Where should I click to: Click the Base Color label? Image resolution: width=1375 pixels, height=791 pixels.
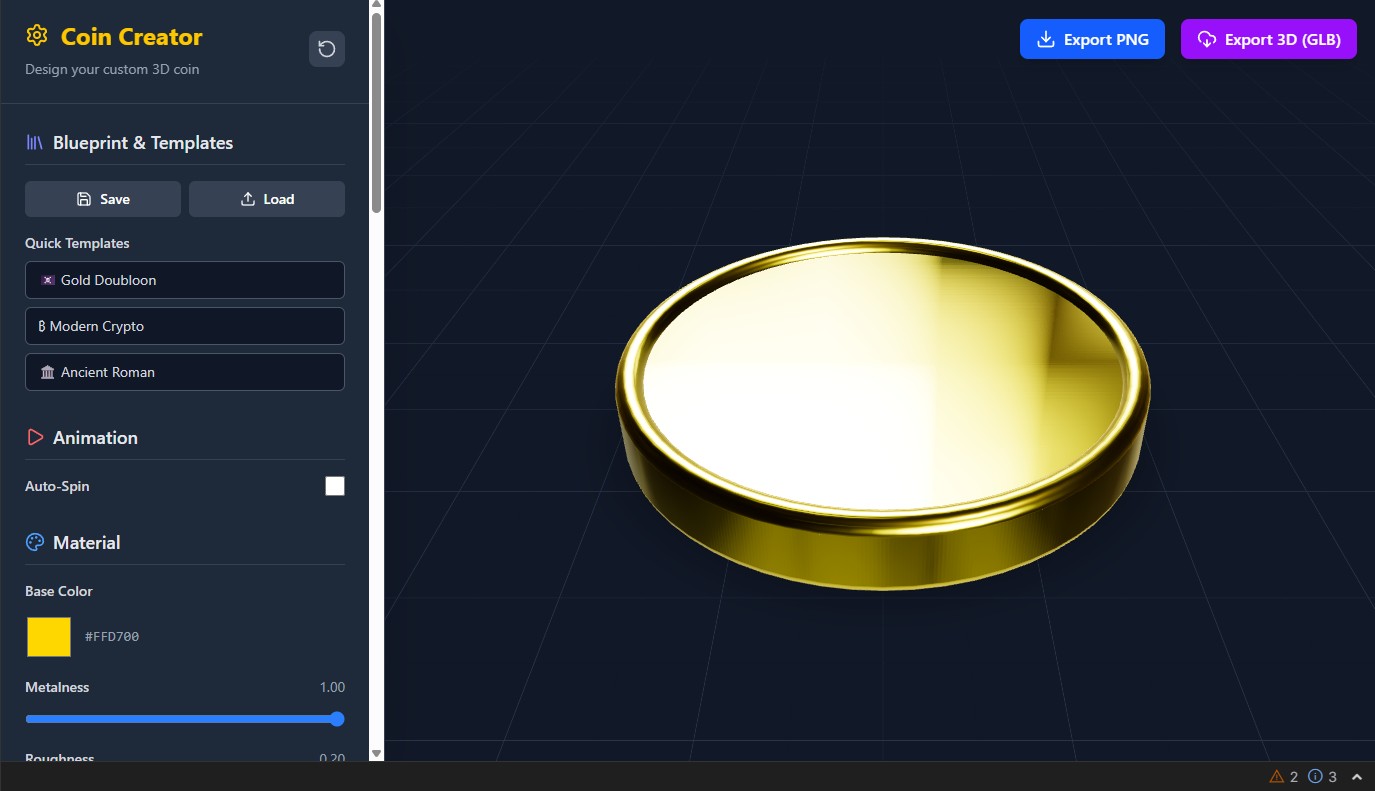[x=59, y=591]
